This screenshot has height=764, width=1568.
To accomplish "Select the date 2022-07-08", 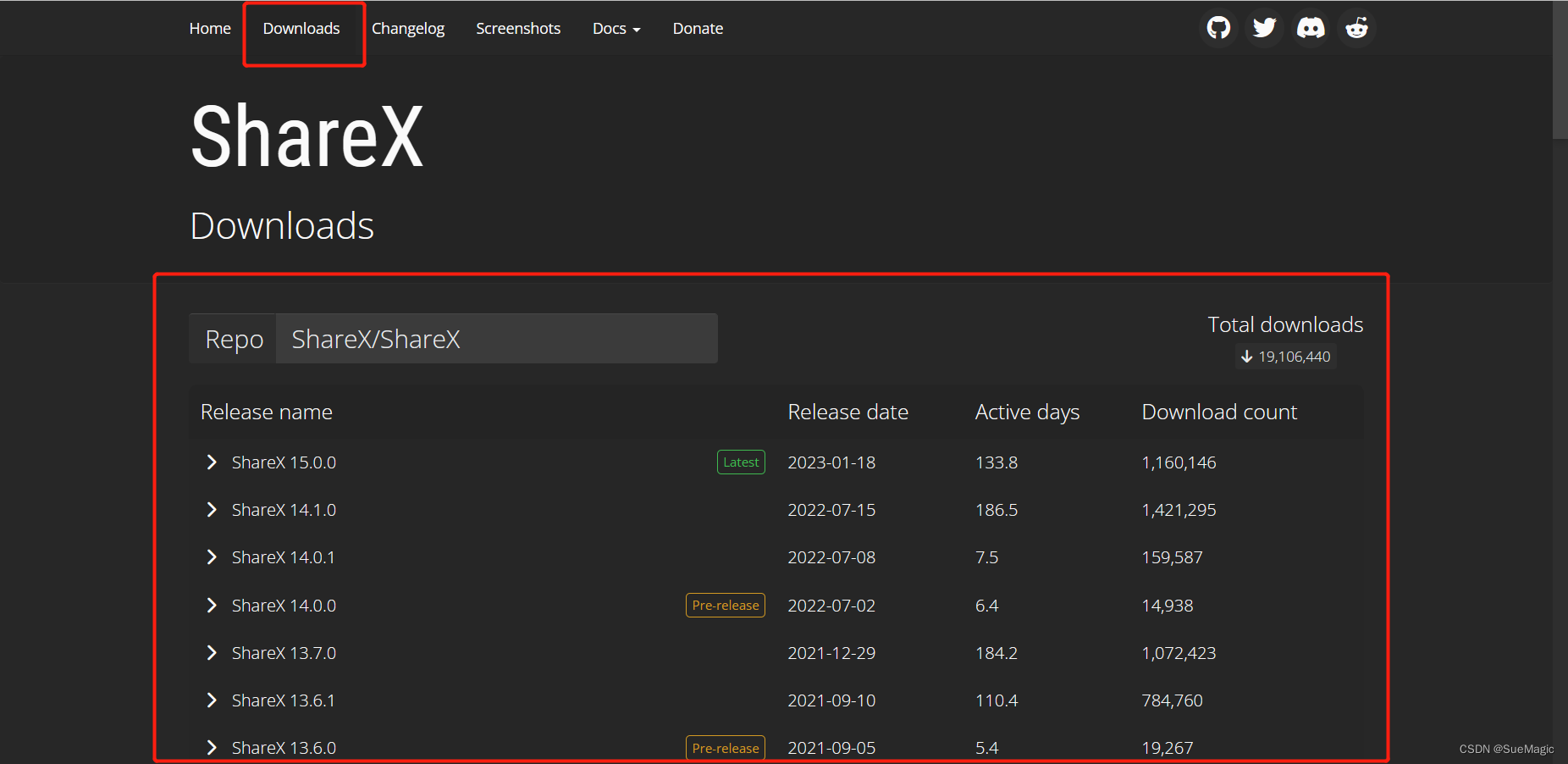I will (831, 557).
